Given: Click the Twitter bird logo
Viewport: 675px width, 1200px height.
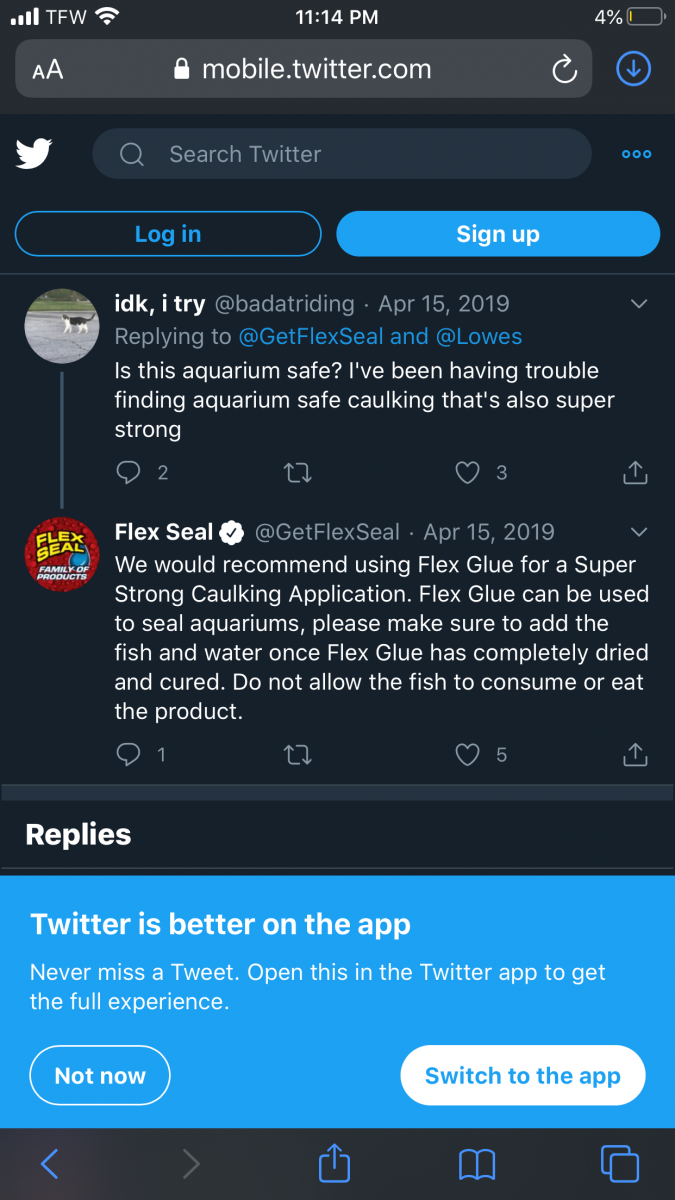Looking at the screenshot, I should tap(34, 154).
